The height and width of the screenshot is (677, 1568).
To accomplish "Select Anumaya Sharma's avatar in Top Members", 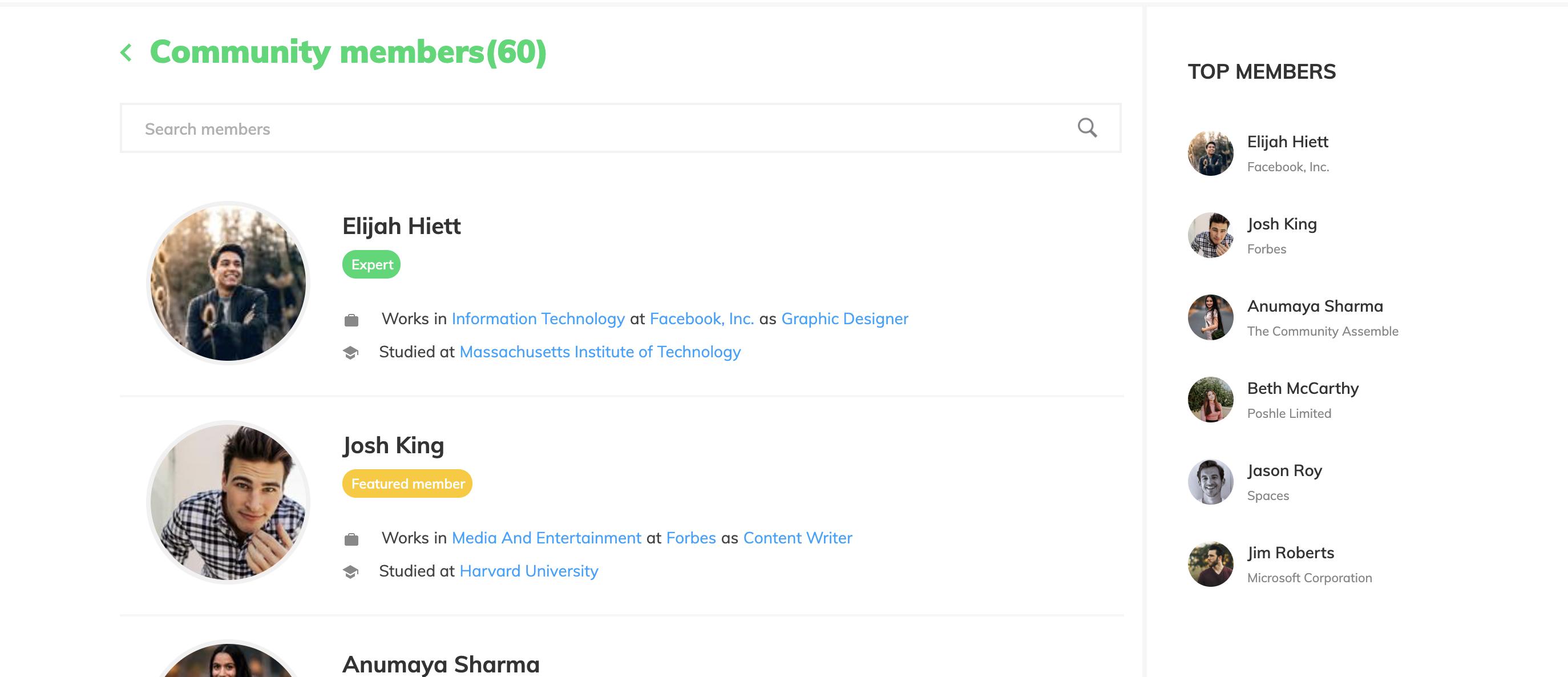I will tap(1210, 318).
